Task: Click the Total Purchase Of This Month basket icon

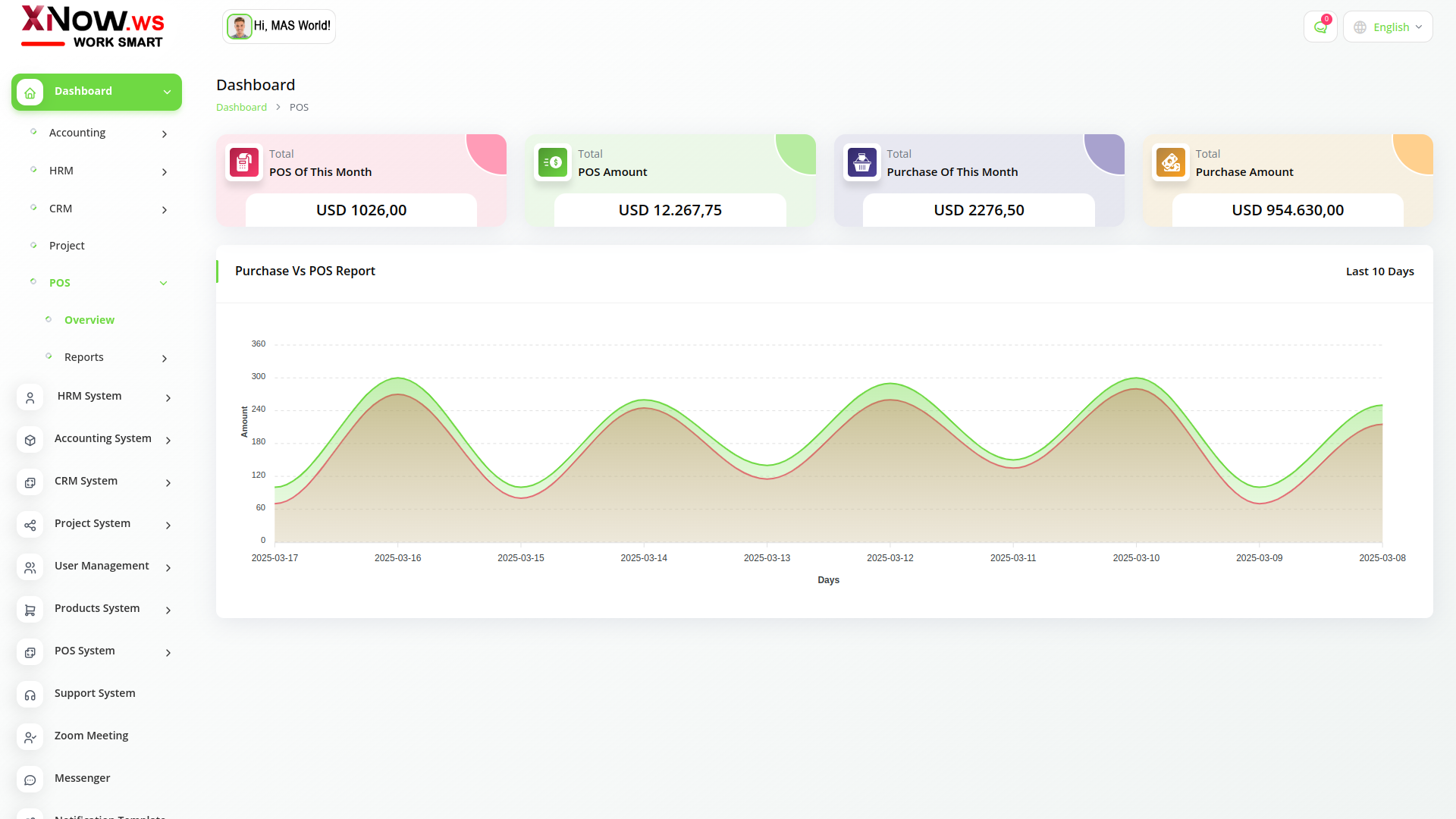Action: tap(861, 162)
